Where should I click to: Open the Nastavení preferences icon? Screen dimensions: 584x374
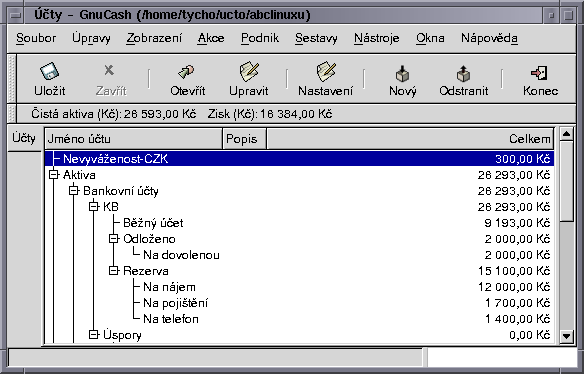point(326,71)
